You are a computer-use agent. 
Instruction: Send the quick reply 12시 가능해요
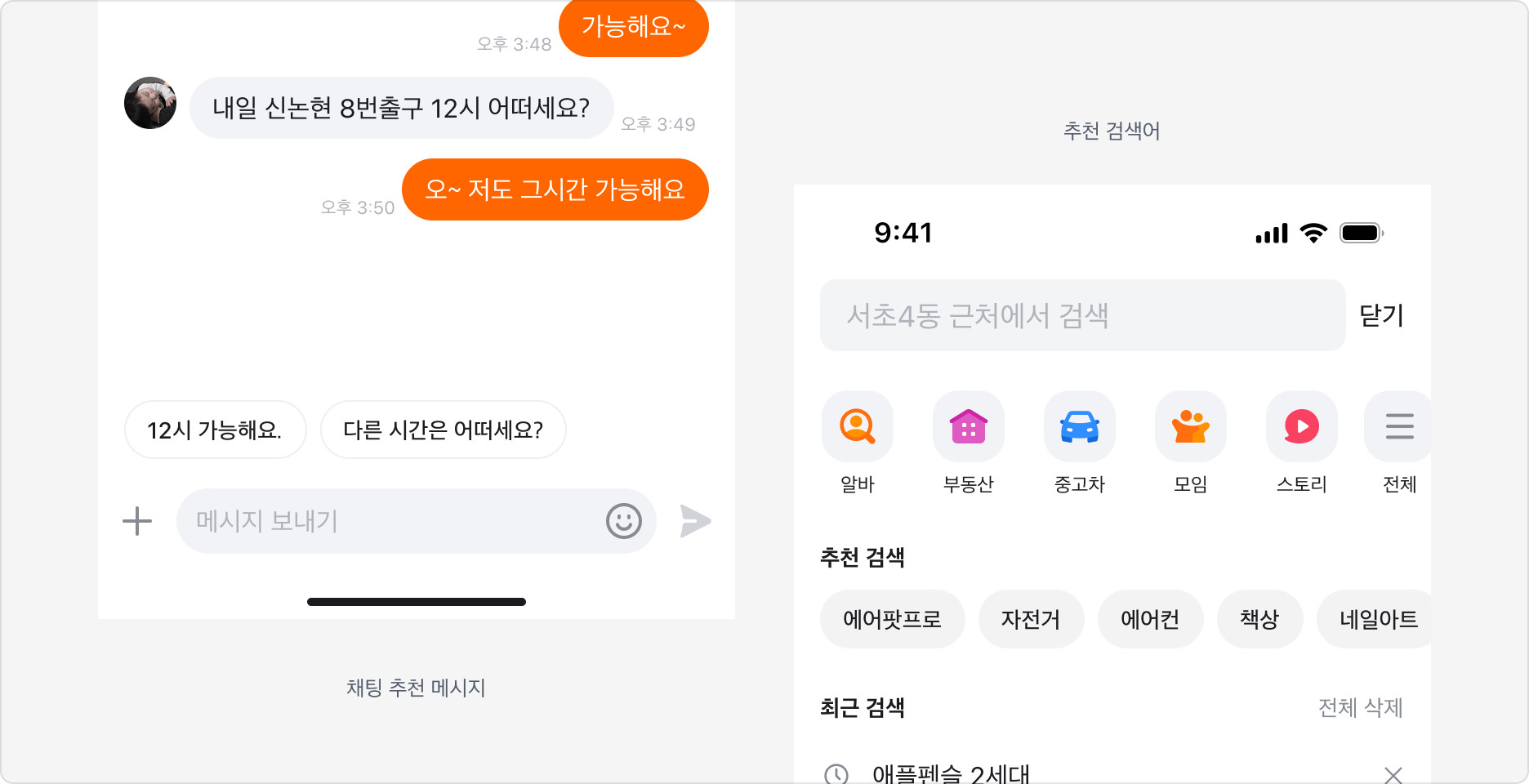click(215, 430)
